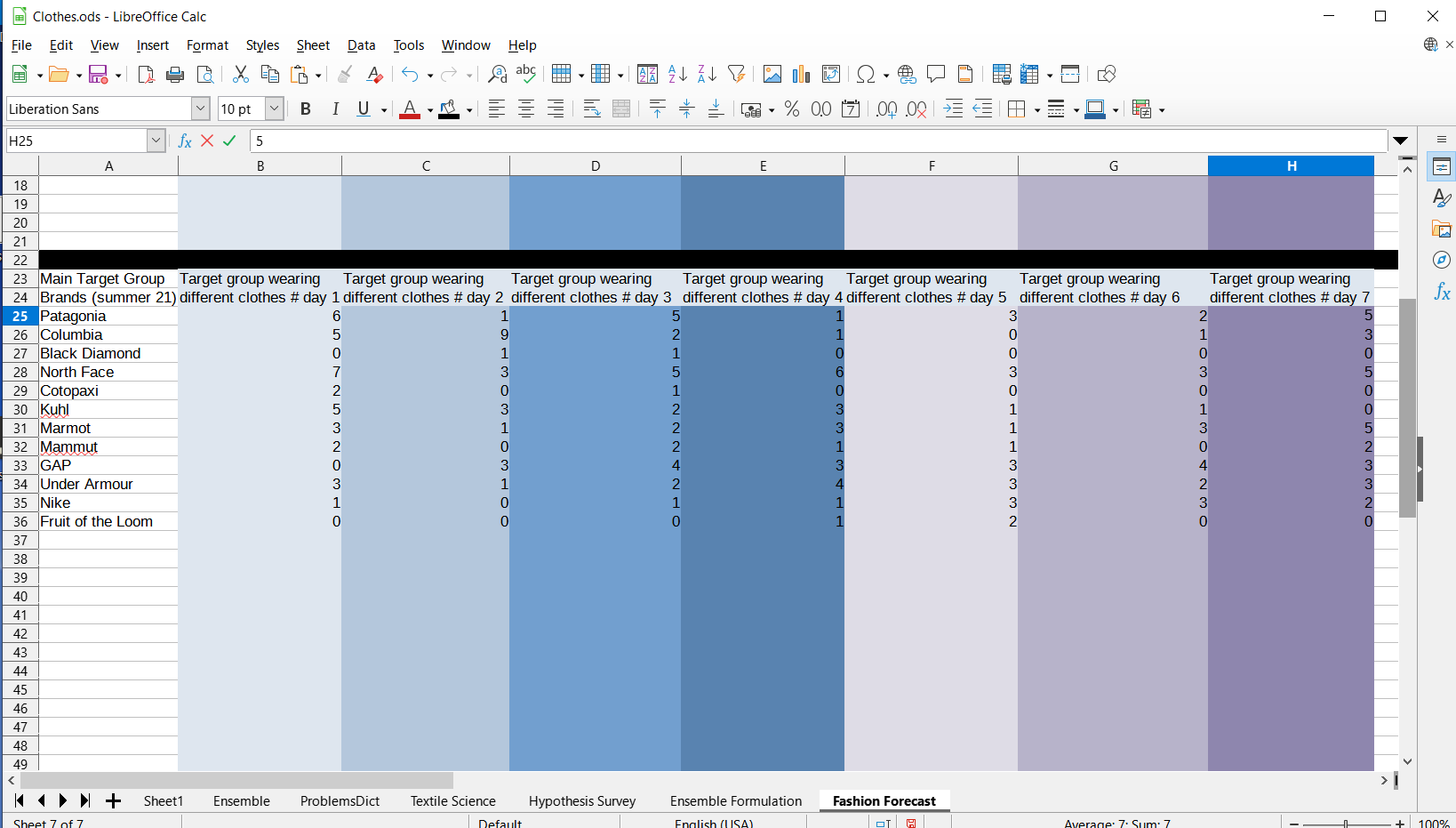Viewport: 1456px width, 828px height.
Task: Toggle Align Left
Action: (x=497, y=109)
